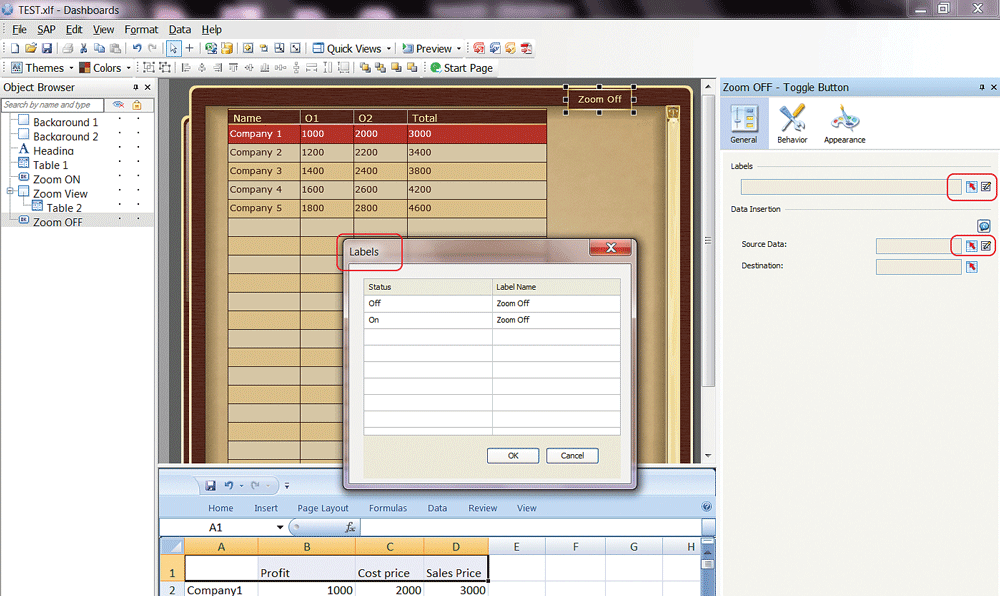
Task: Click the cell selector icon beside Labels field
Action: [970, 187]
